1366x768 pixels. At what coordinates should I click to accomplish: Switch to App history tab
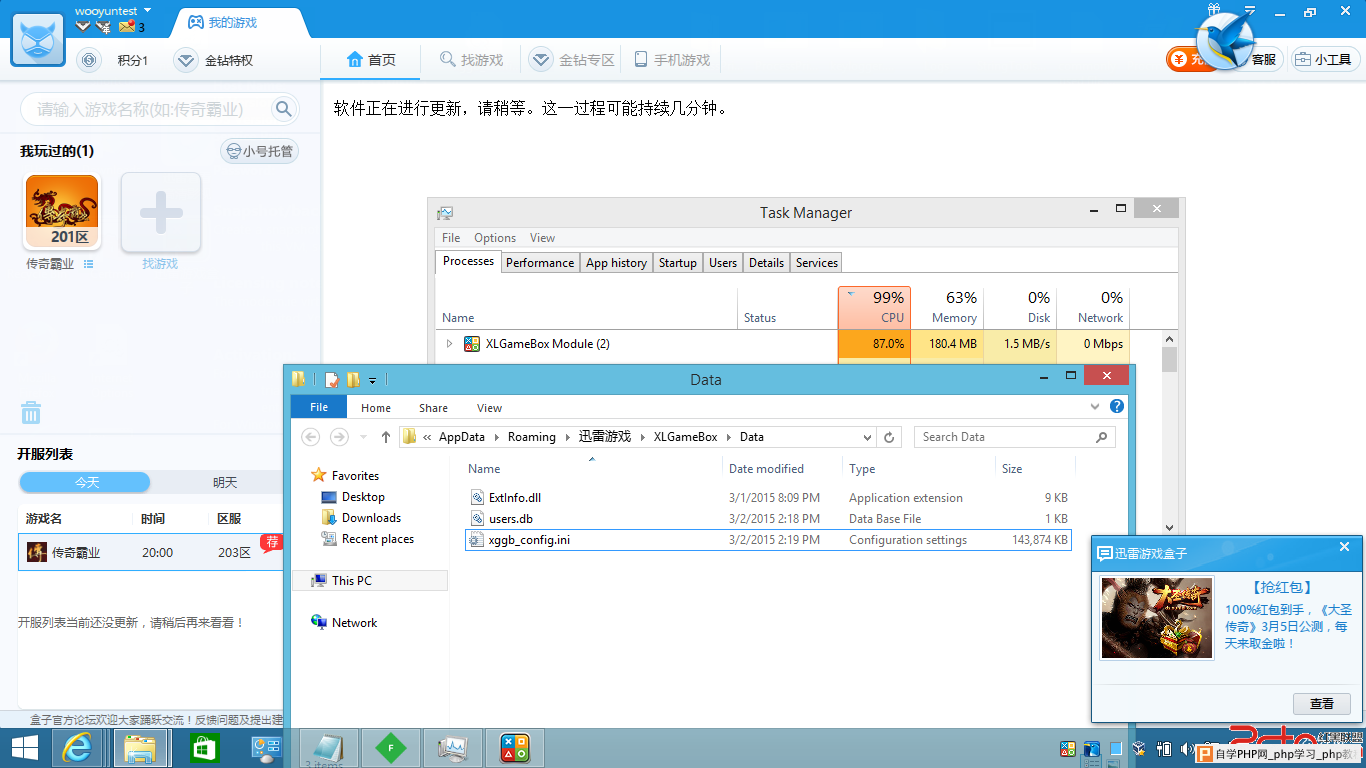click(x=616, y=263)
